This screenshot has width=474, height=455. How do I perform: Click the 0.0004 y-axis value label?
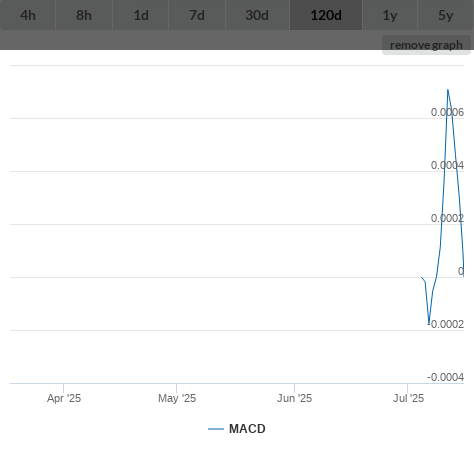pos(447,165)
